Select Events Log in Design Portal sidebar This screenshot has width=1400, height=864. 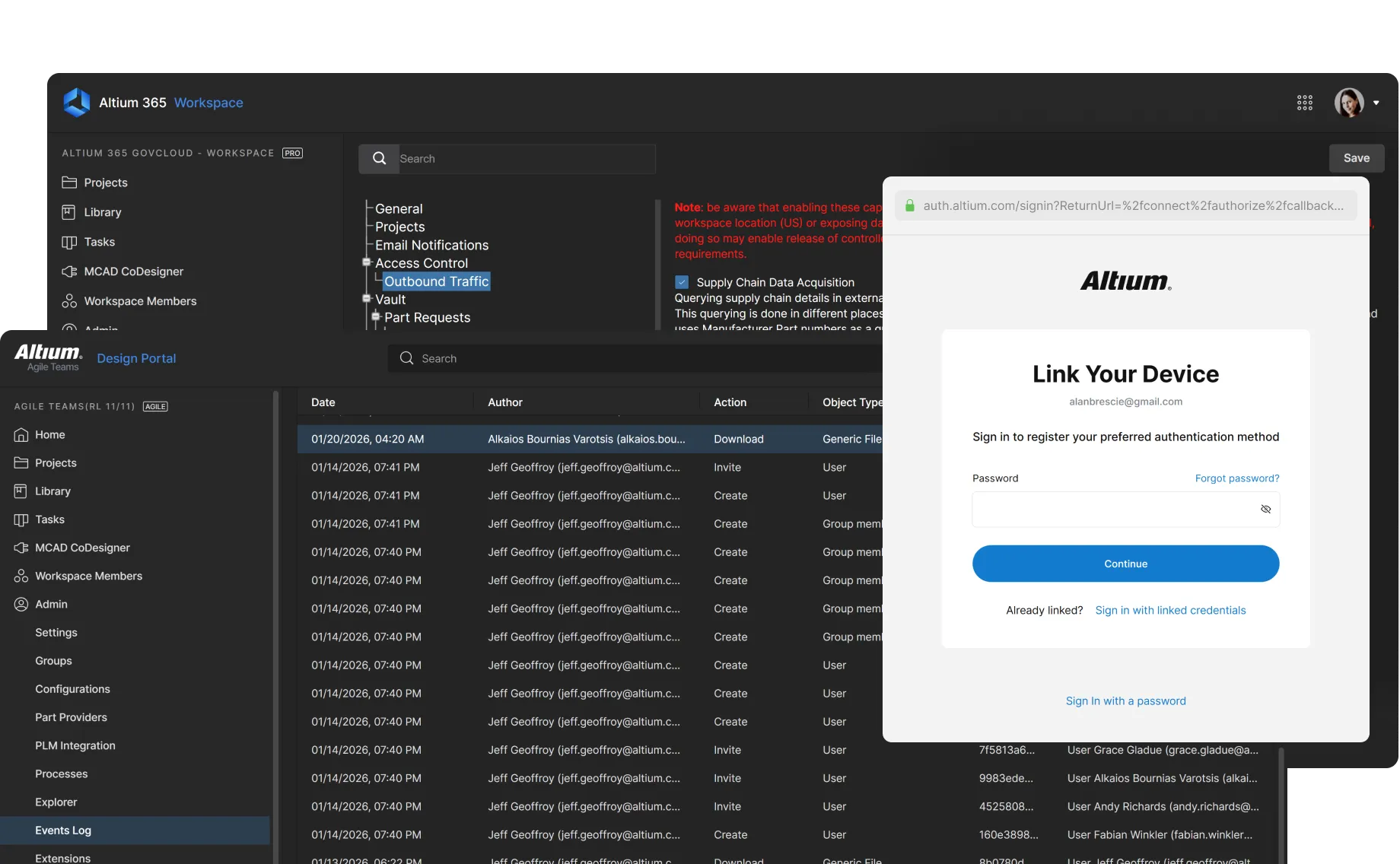point(135,831)
